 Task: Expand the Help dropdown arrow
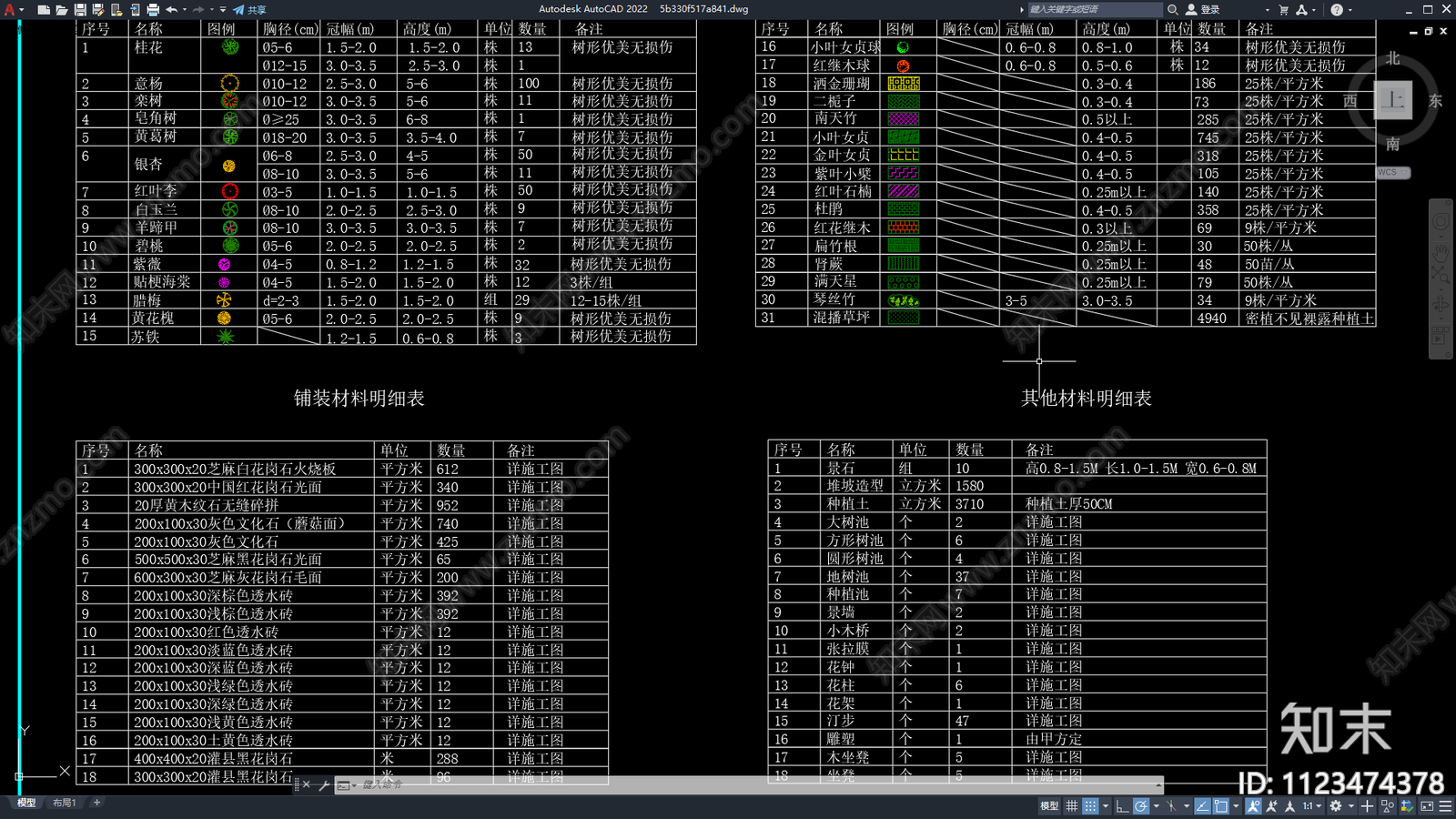[1350, 9]
